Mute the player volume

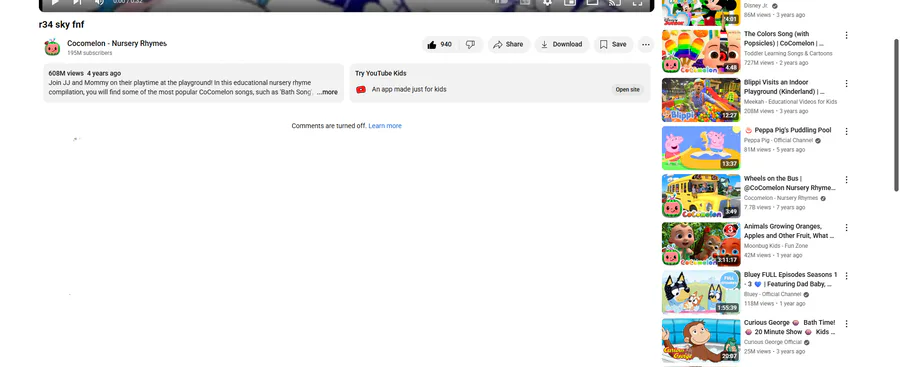tap(99, 2)
